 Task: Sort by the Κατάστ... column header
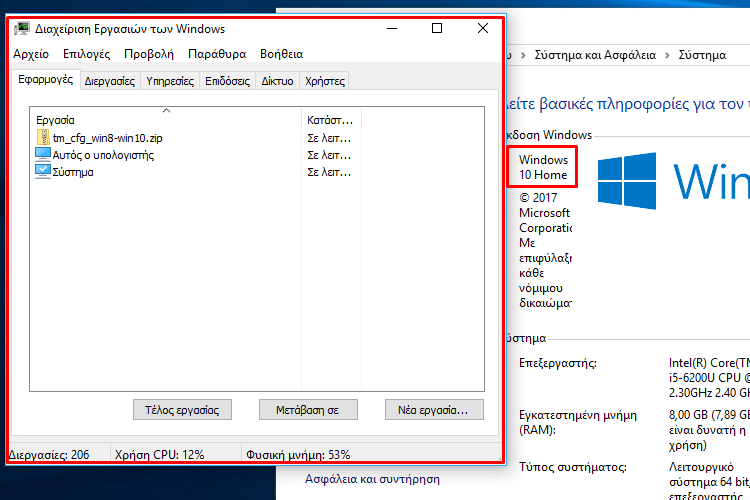[330, 120]
